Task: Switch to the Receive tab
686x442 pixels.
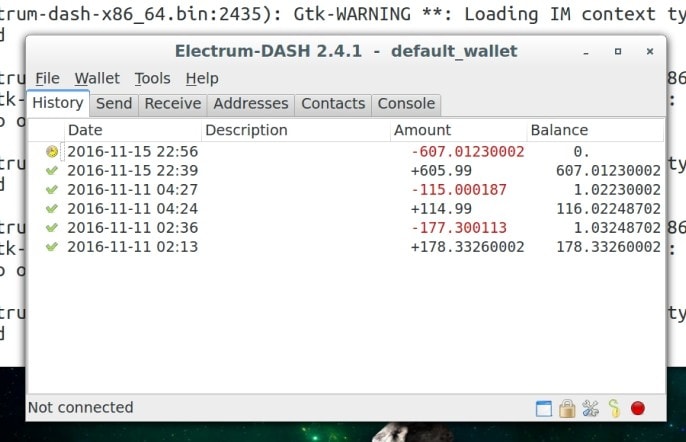Action: pos(173,104)
